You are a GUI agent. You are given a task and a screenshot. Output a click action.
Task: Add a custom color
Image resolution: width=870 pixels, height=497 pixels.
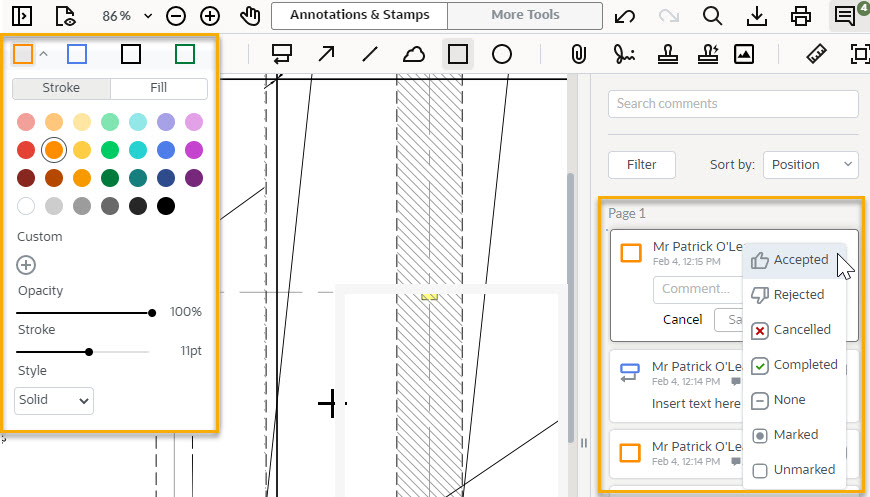point(26,265)
